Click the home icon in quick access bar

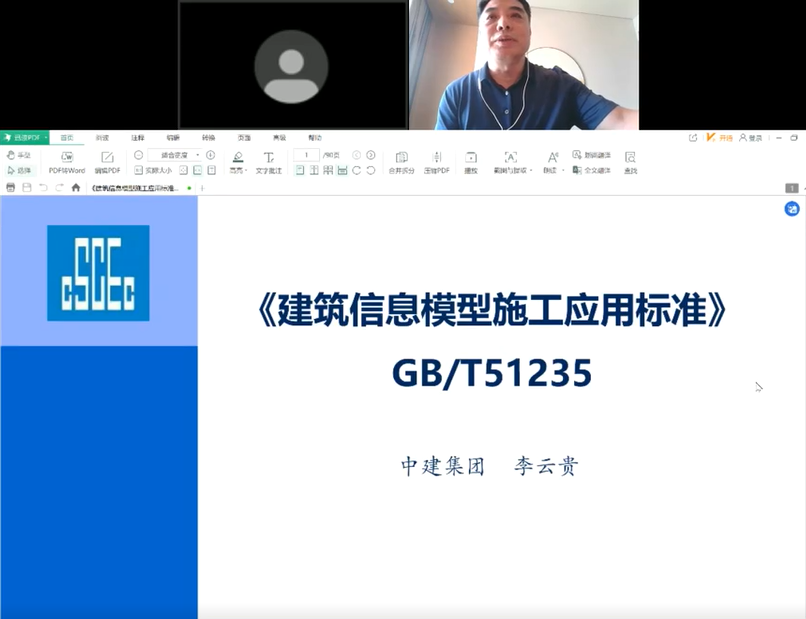click(x=75, y=187)
